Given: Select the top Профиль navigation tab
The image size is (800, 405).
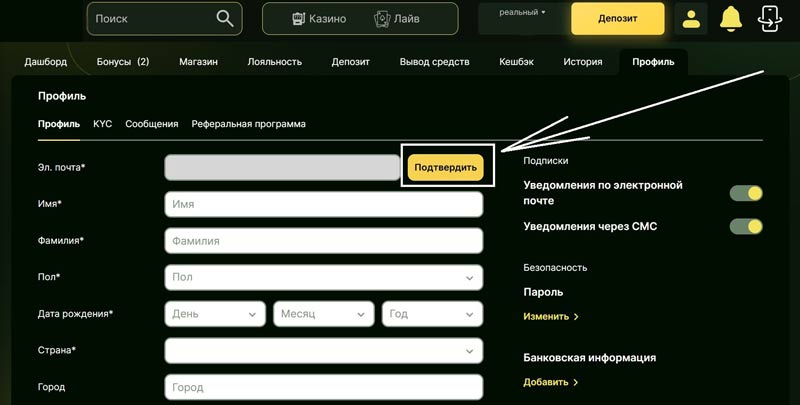Looking at the screenshot, I should pyautogui.click(x=653, y=62).
